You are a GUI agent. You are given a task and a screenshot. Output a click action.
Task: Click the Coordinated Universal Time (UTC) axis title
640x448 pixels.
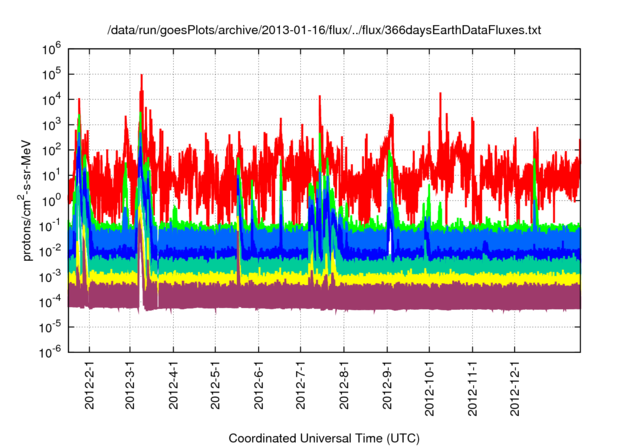click(x=324, y=438)
